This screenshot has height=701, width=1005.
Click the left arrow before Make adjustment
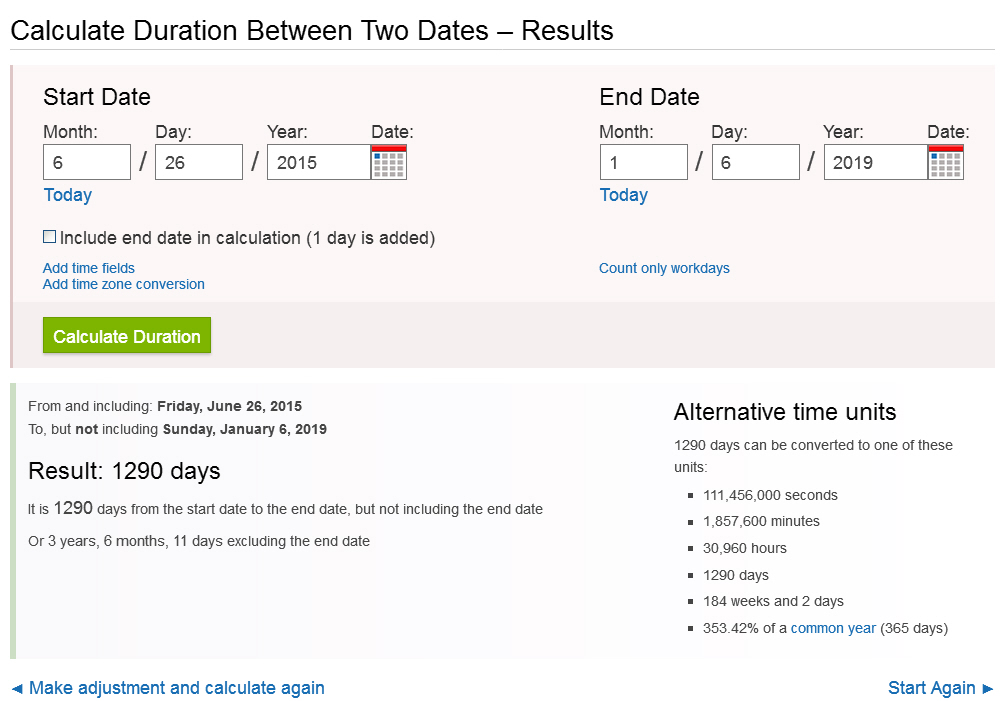point(17,688)
